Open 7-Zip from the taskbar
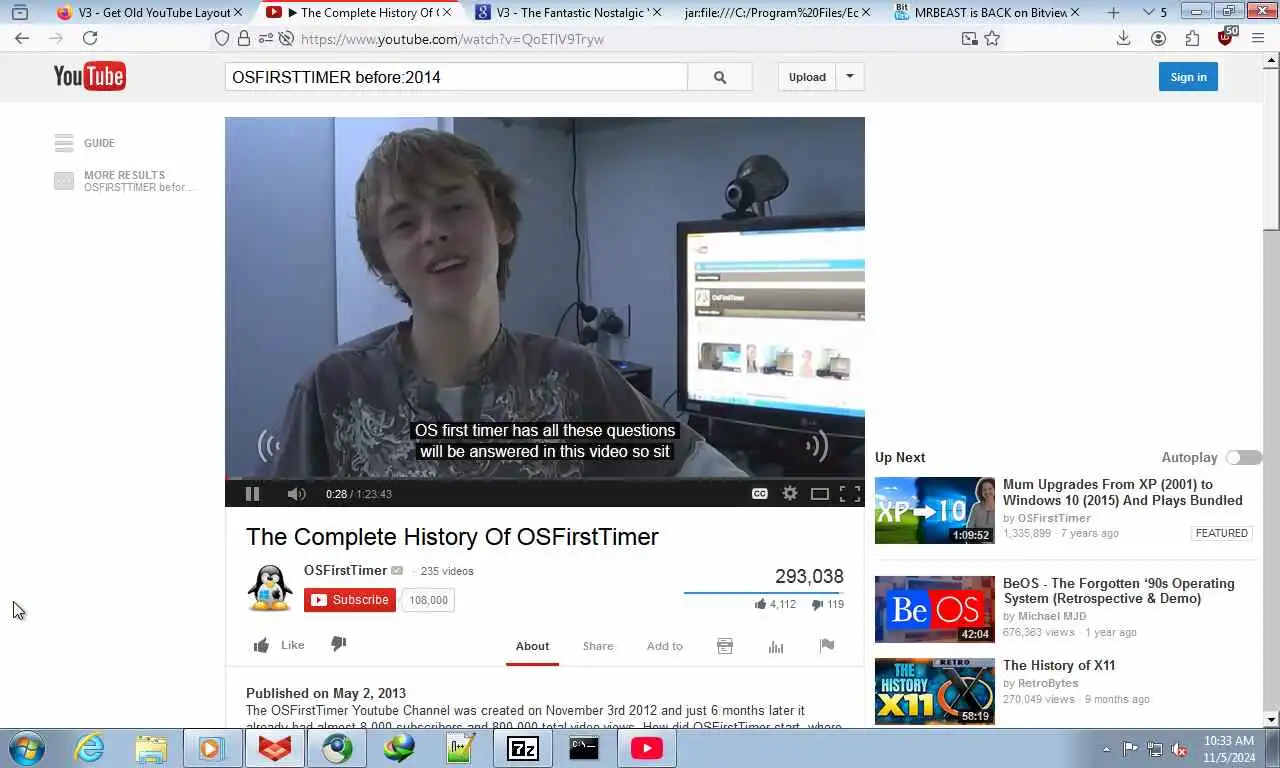This screenshot has width=1280, height=768. click(x=522, y=748)
